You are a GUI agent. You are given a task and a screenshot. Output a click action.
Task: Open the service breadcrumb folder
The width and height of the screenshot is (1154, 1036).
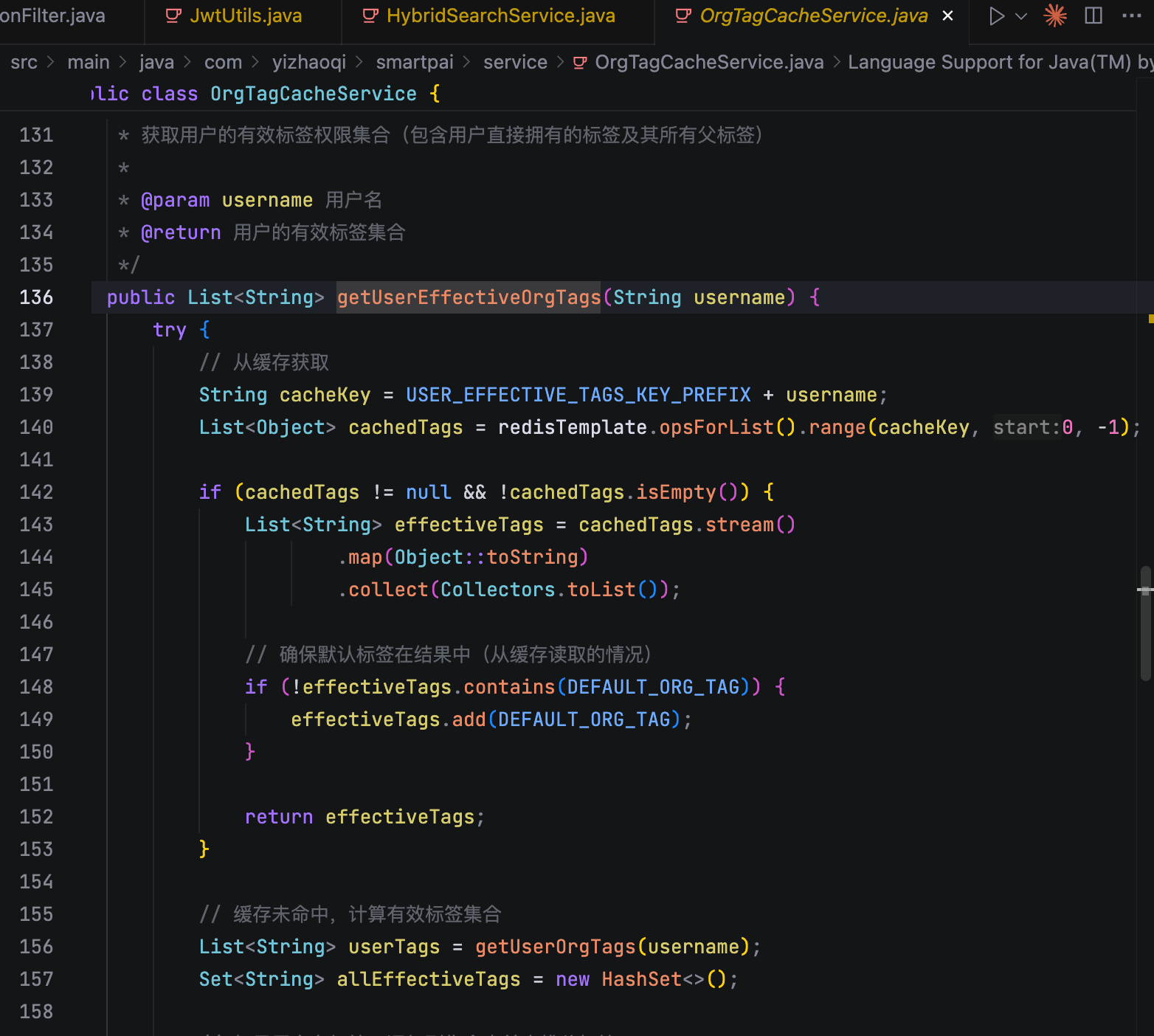click(x=515, y=63)
